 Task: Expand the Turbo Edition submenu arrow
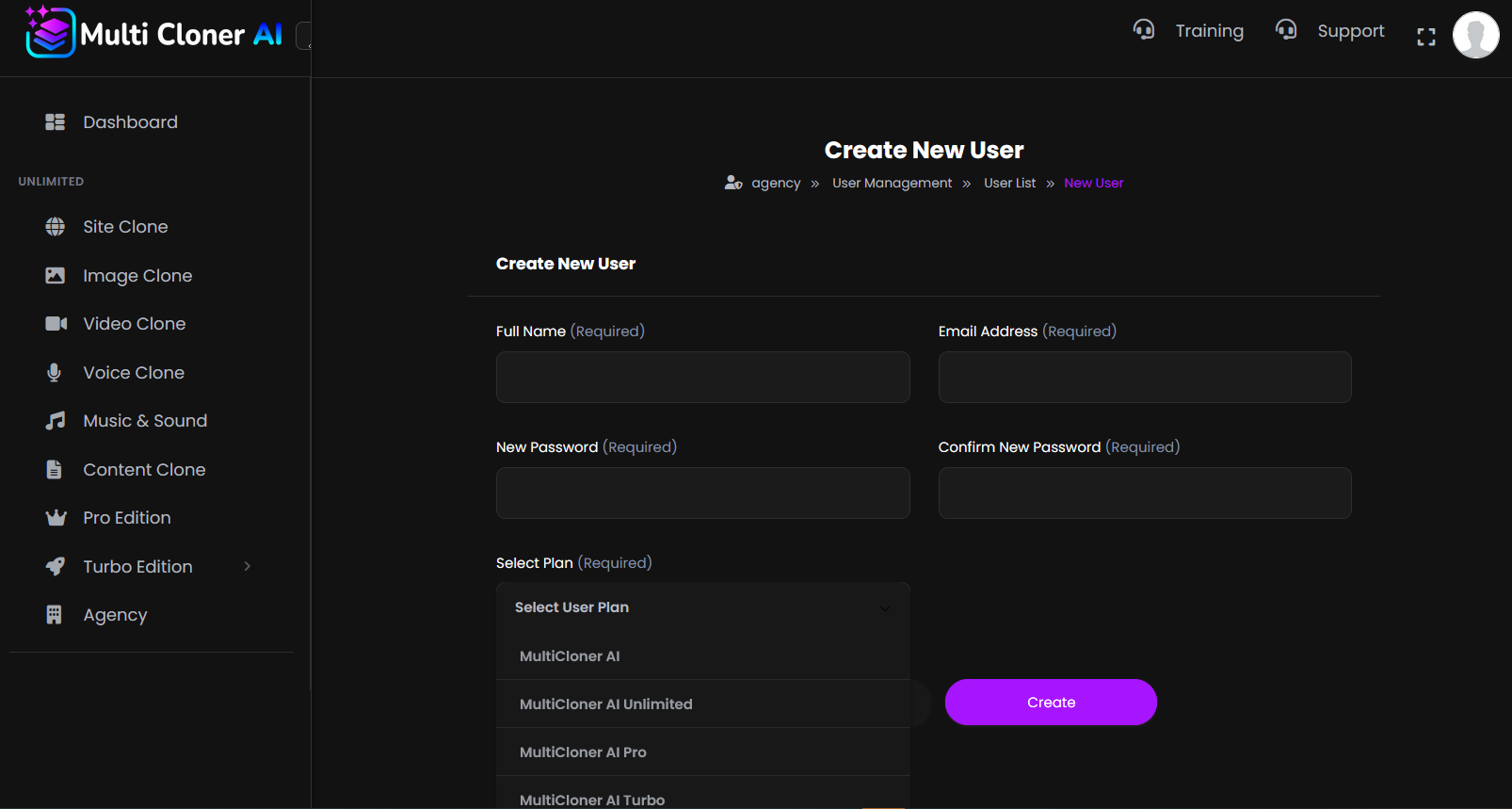pyautogui.click(x=248, y=566)
